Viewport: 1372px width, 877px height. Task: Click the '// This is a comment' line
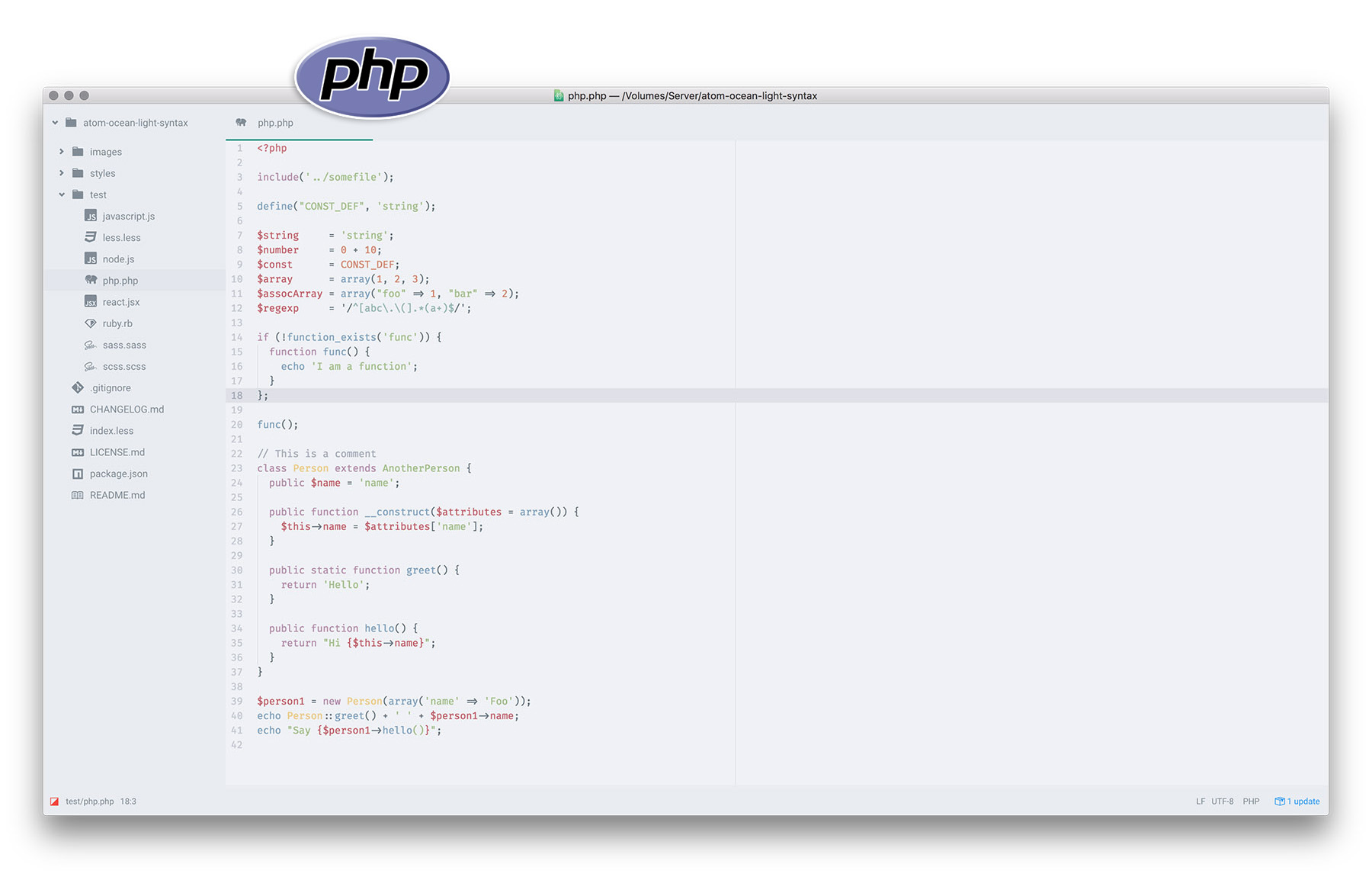click(x=316, y=454)
